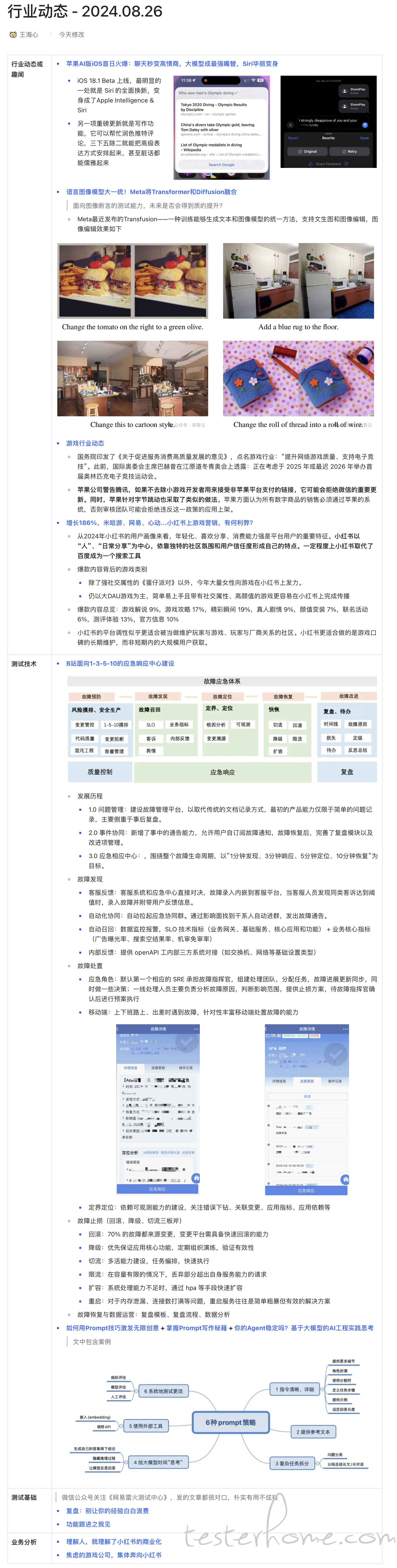Select the 业务分析 row header

click(x=24, y=1542)
